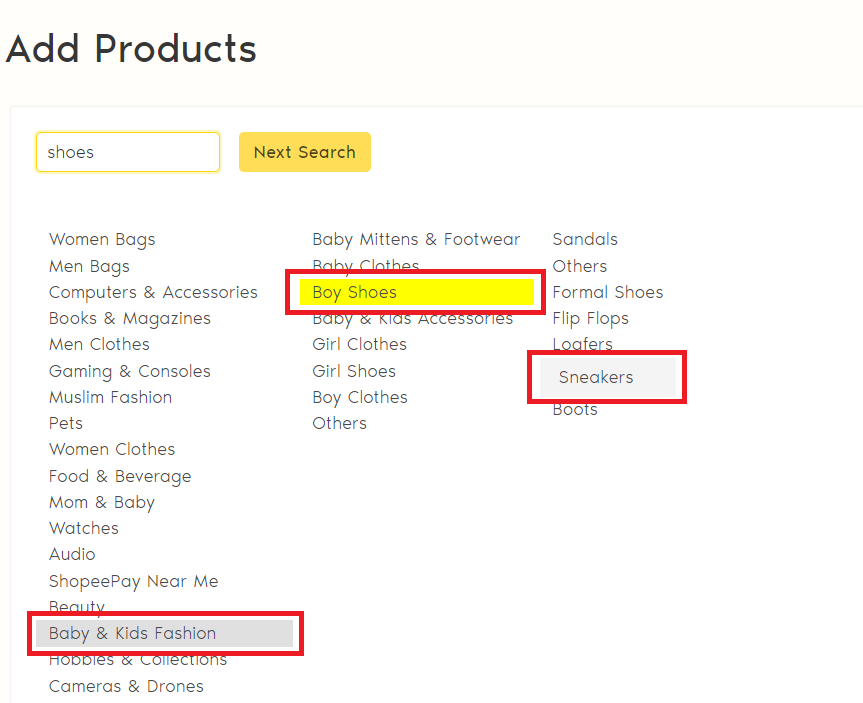Pick Flip Flops option
The height and width of the screenshot is (703, 863).
(x=591, y=318)
